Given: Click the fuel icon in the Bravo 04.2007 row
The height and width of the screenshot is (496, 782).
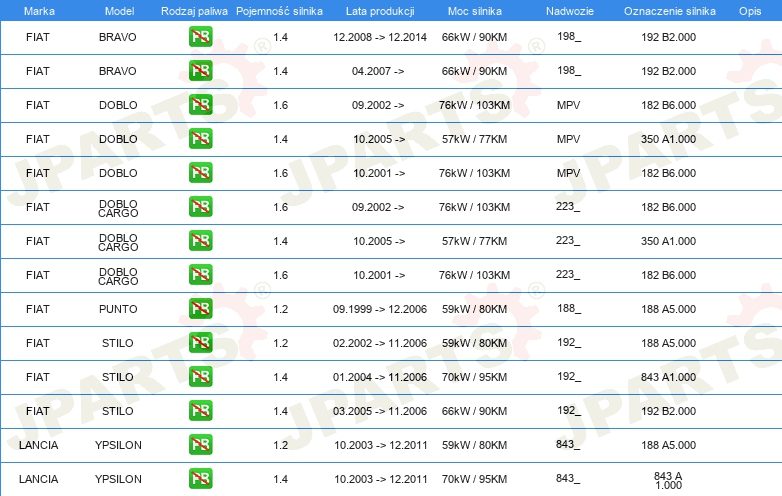Looking at the screenshot, I should point(200,71).
